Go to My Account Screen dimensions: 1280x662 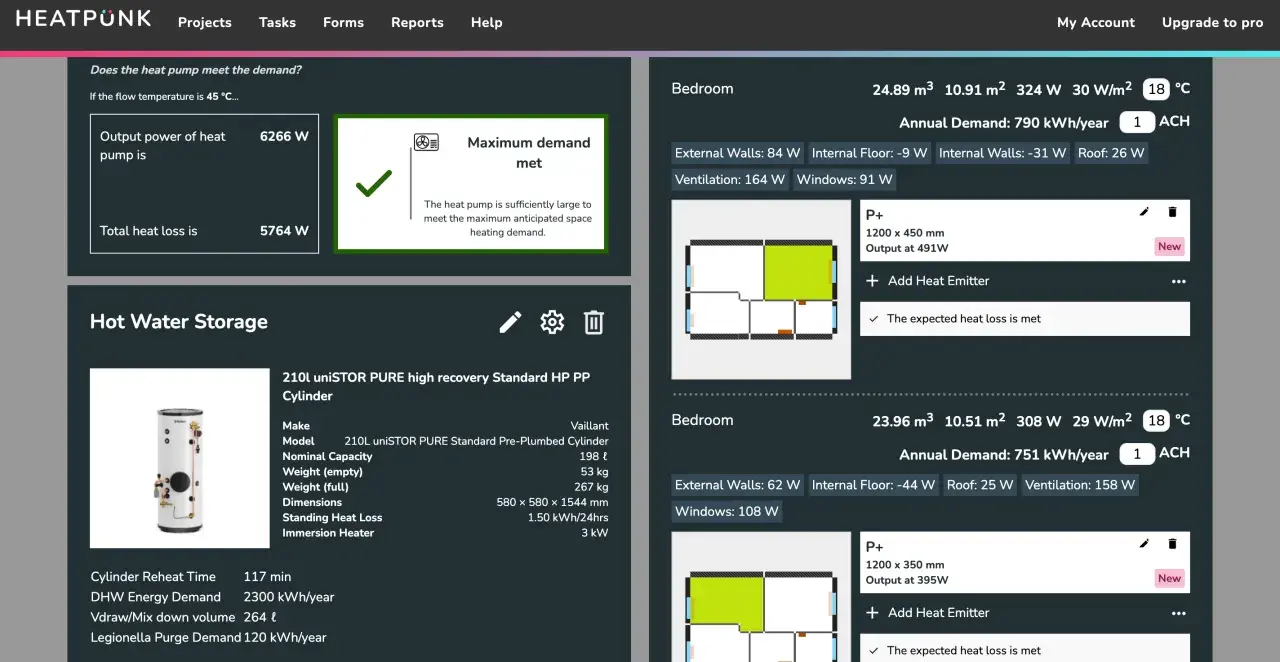[1096, 22]
